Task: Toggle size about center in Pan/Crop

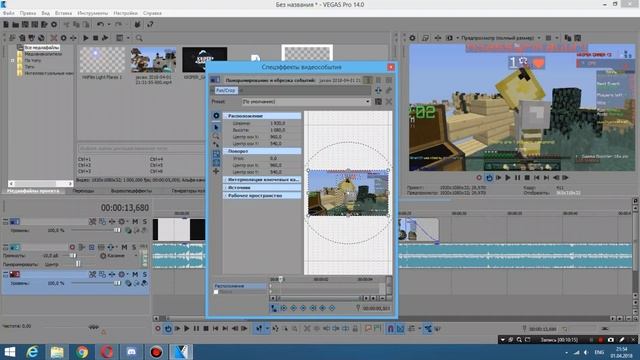Action: click(x=216, y=163)
